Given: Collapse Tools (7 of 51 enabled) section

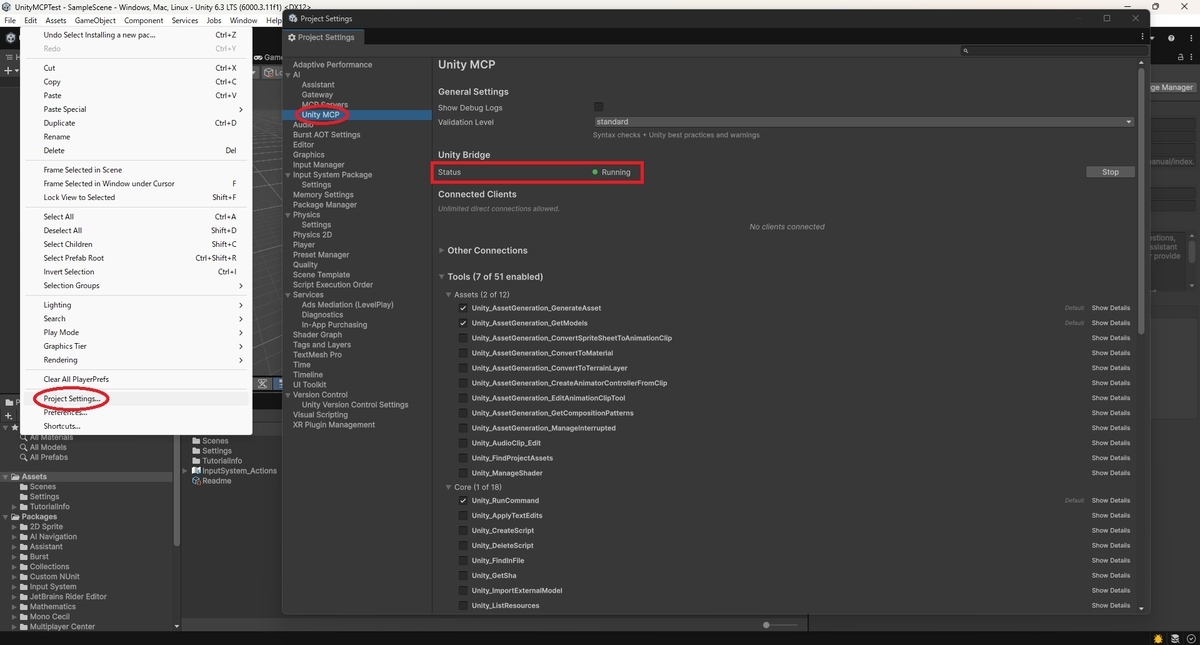Looking at the screenshot, I should pyautogui.click(x=442, y=277).
